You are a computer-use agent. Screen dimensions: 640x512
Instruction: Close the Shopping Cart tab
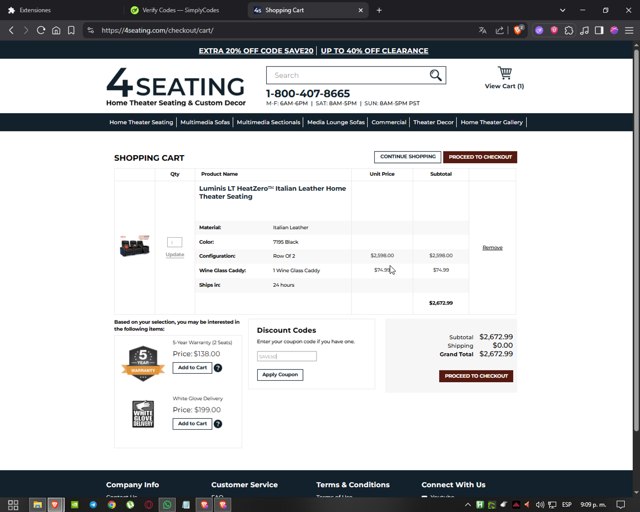tap(360, 10)
